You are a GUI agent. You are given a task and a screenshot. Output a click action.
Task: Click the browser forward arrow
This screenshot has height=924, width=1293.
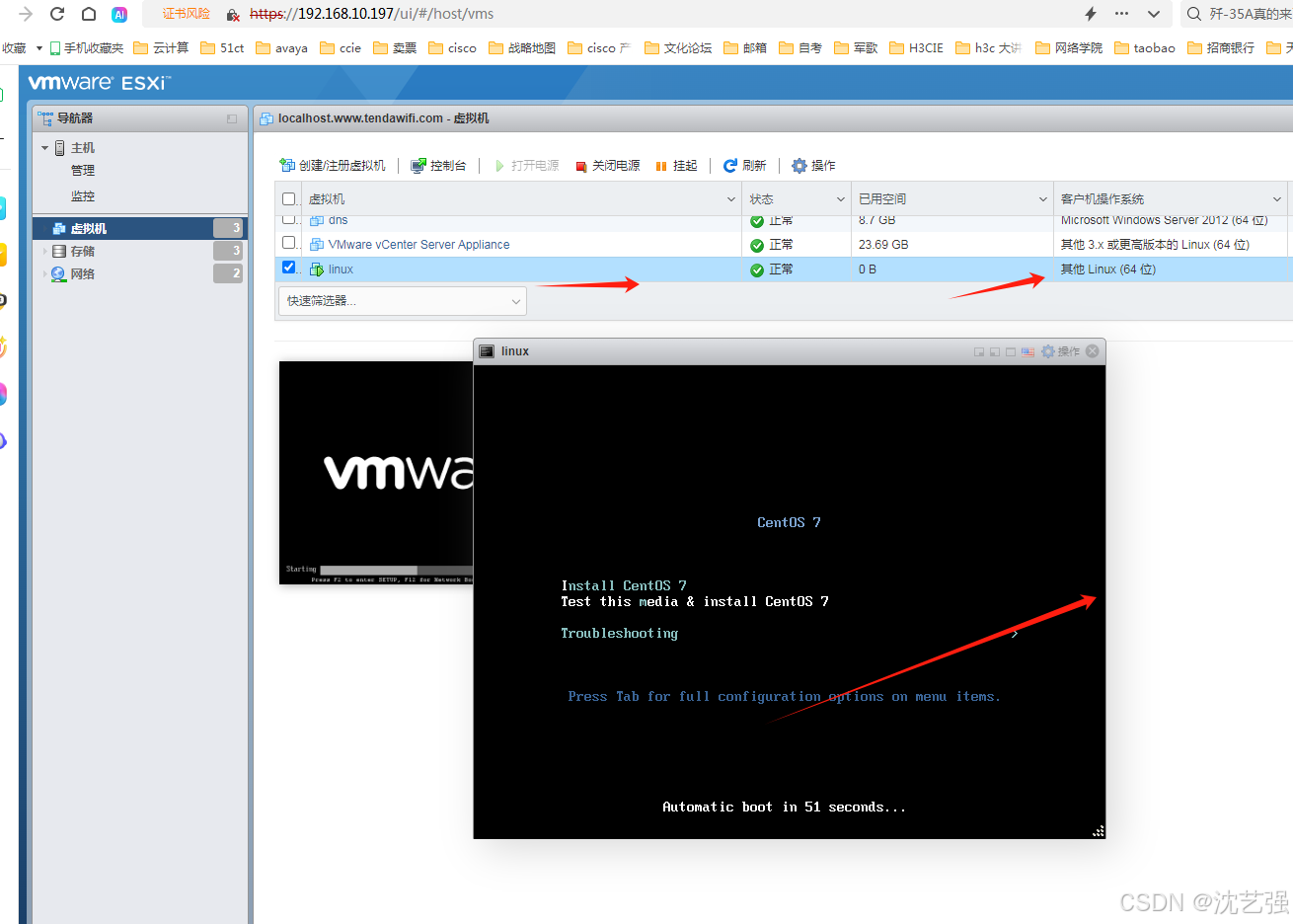(26, 14)
